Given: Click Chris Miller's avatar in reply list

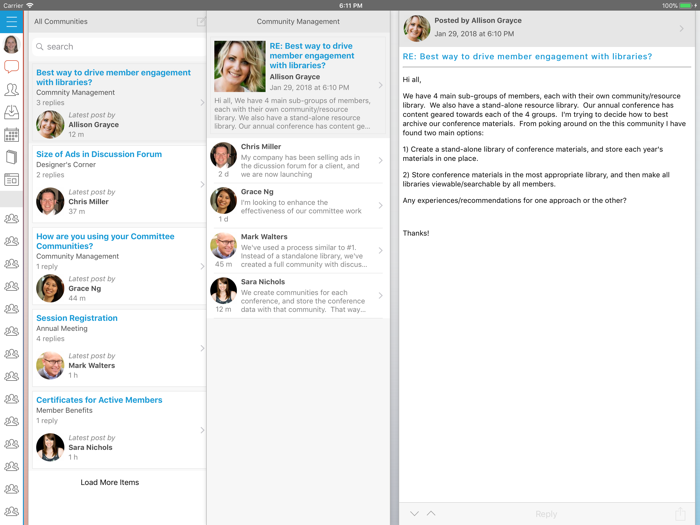Looking at the screenshot, I should [x=223, y=156].
